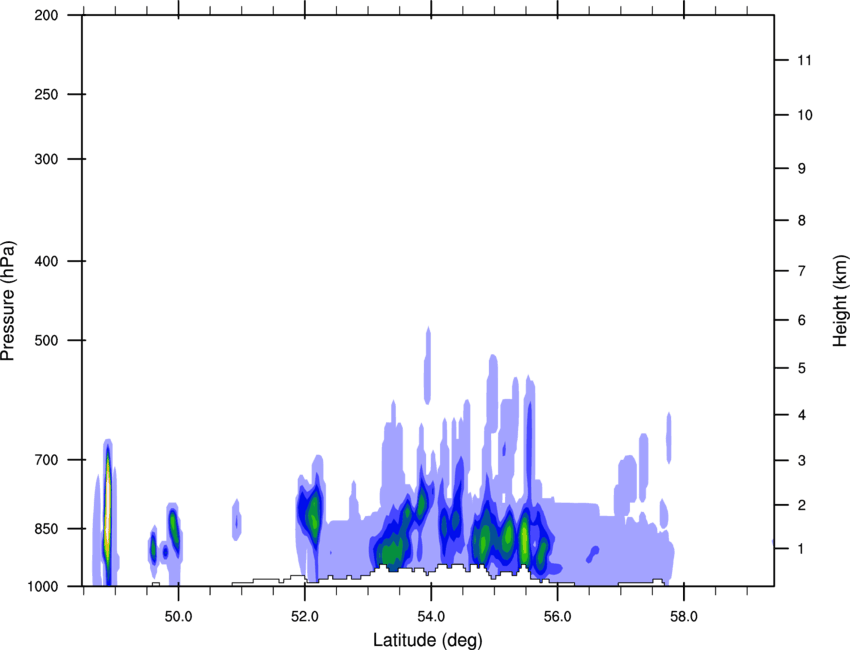The image size is (850, 650).
Task: Click the 500 pressure tick label
Action: tap(46, 340)
